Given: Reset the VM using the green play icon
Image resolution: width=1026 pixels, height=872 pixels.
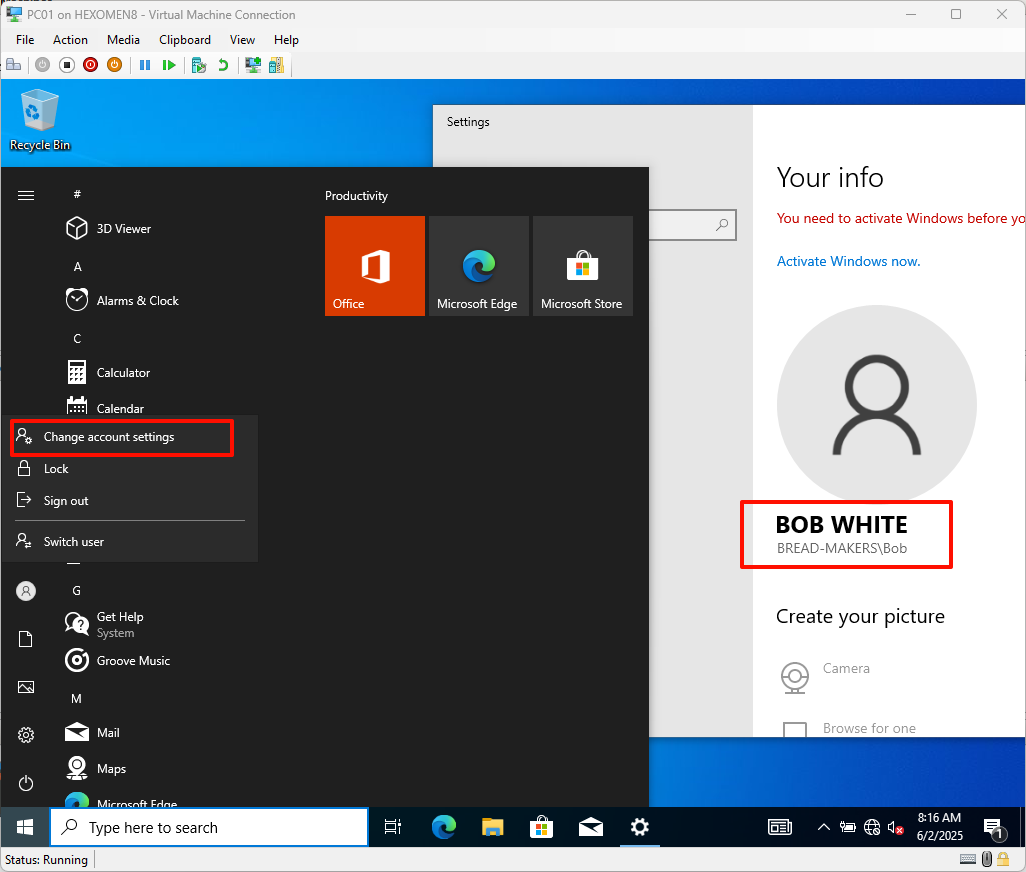Looking at the screenshot, I should tap(169, 65).
